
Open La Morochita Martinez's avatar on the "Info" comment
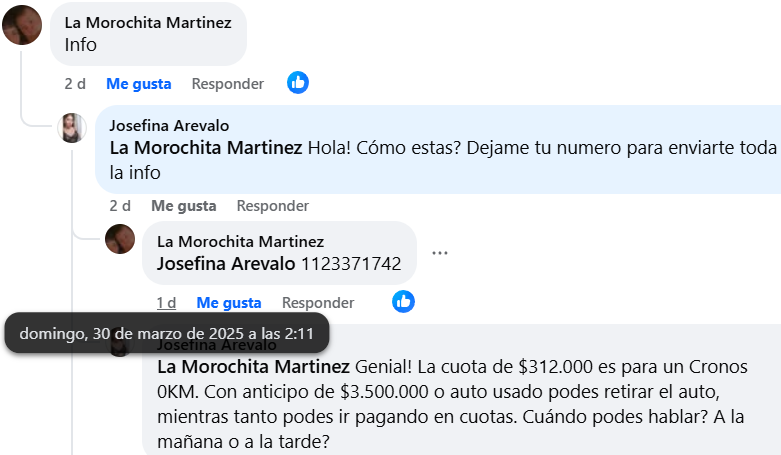[22, 25]
